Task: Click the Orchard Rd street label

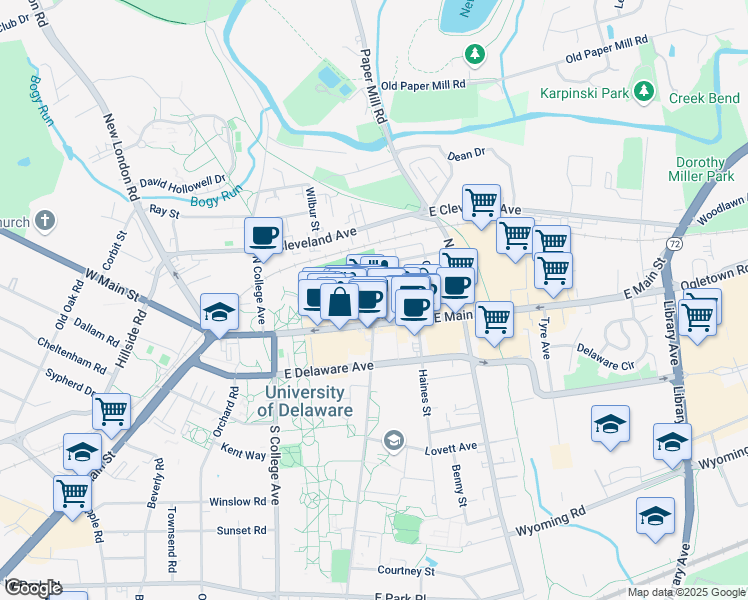Action: pyautogui.click(x=226, y=412)
